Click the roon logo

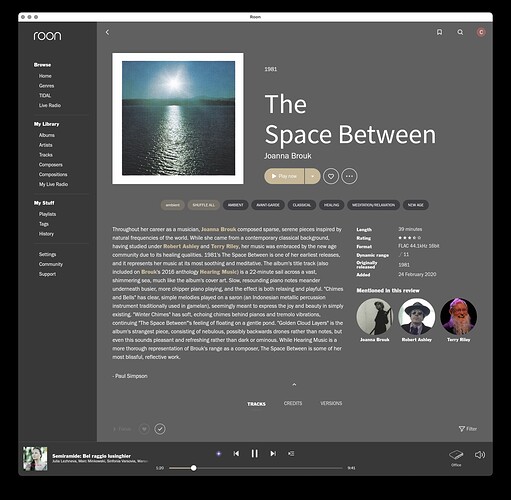[x=47, y=36]
